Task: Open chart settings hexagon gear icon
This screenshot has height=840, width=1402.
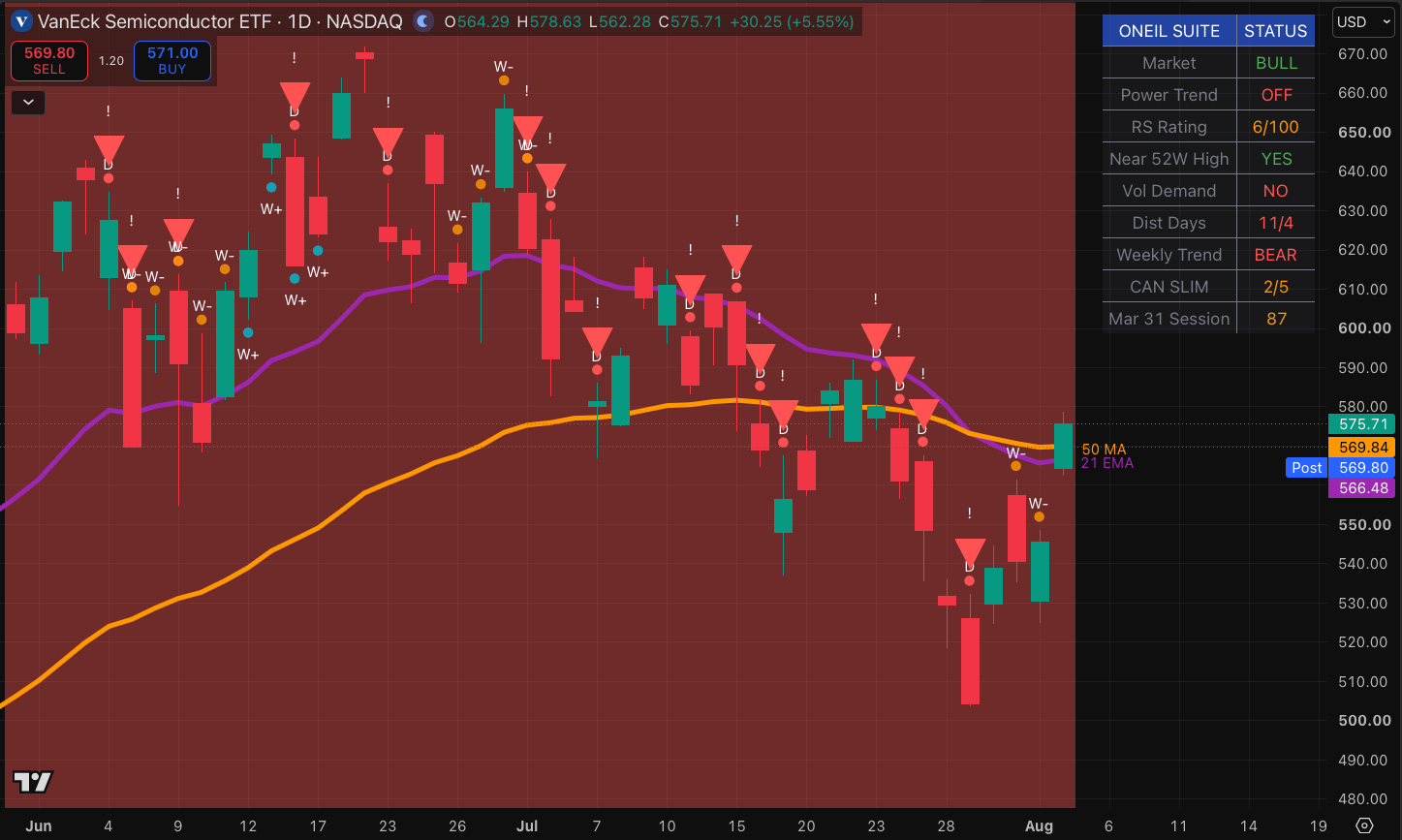Action: (x=1364, y=825)
